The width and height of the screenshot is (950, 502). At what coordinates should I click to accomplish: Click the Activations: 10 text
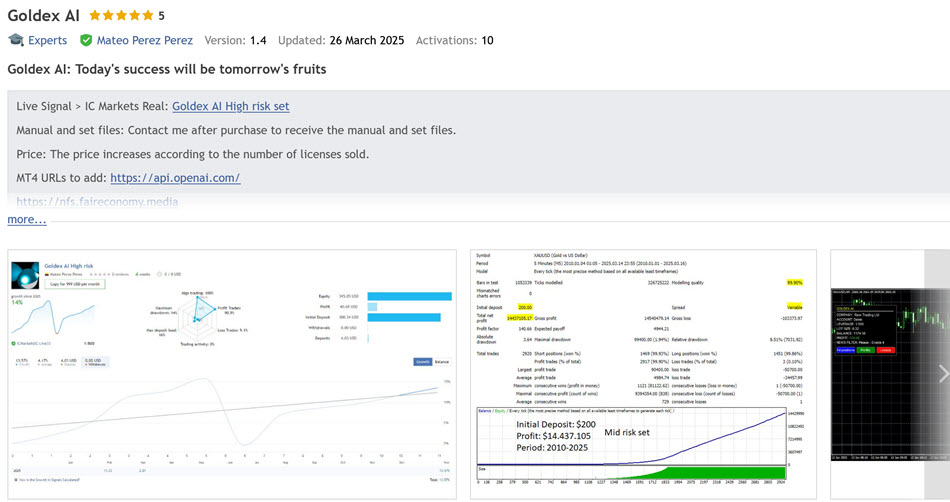click(454, 41)
